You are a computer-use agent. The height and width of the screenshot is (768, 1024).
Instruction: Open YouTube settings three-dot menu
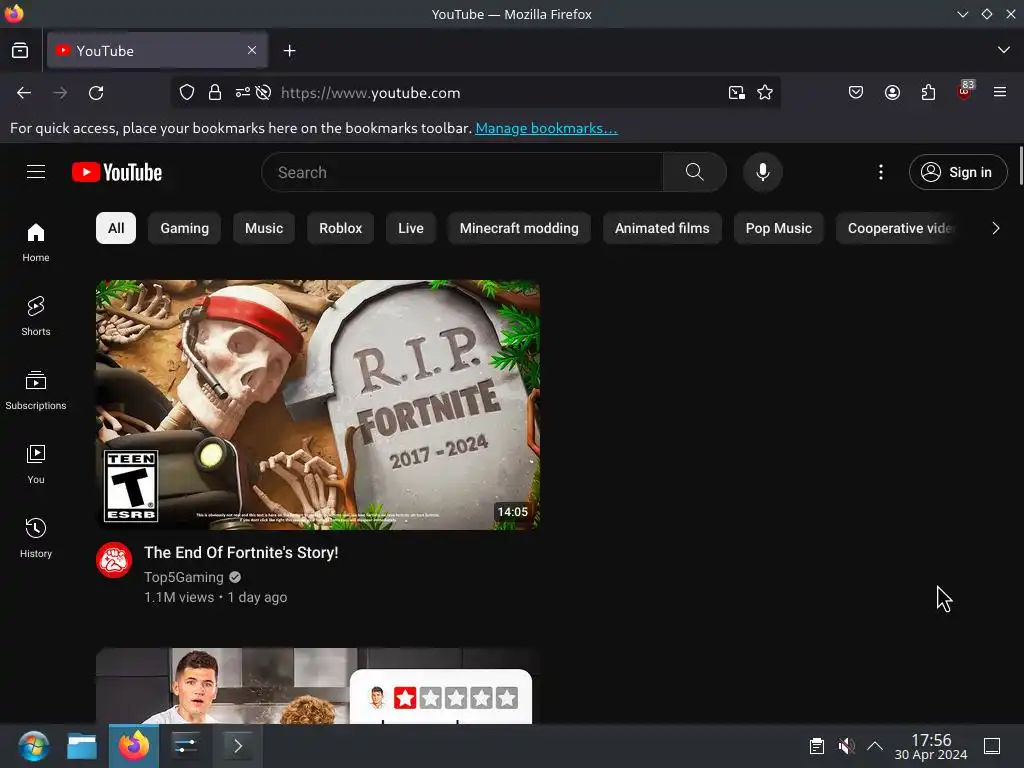pos(880,172)
